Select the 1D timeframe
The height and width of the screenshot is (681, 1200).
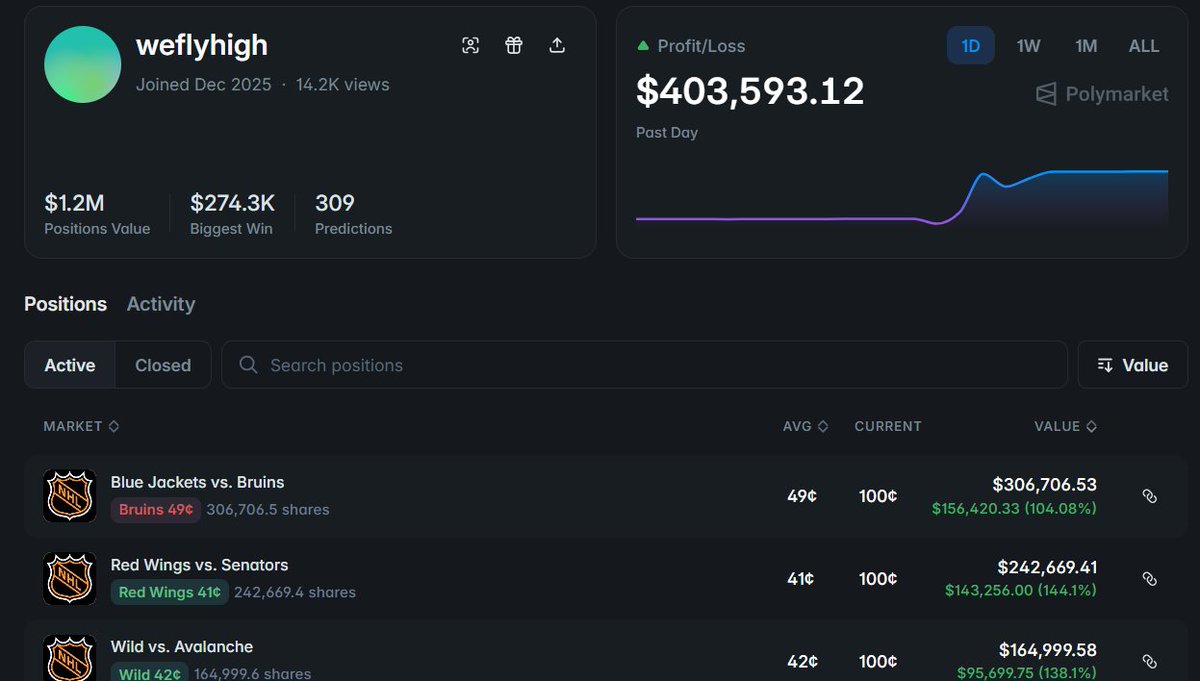(x=971, y=46)
